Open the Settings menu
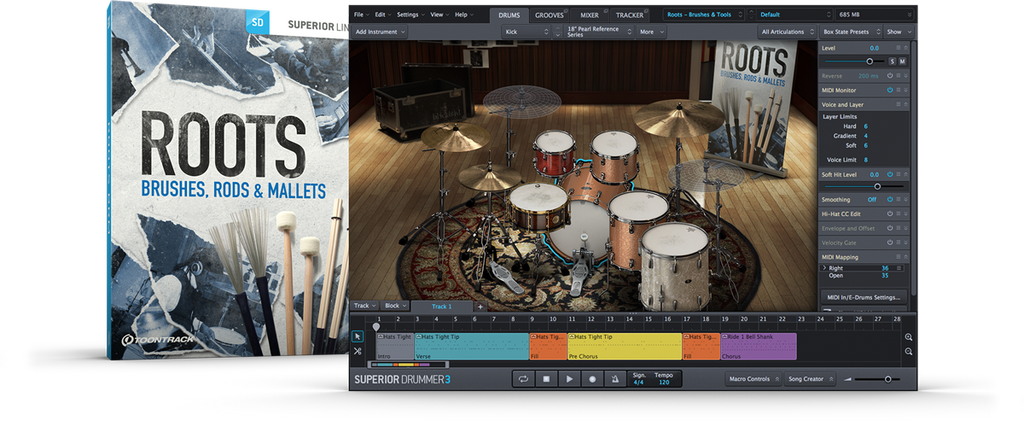This screenshot has width=1024, height=421. click(x=411, y=14)
